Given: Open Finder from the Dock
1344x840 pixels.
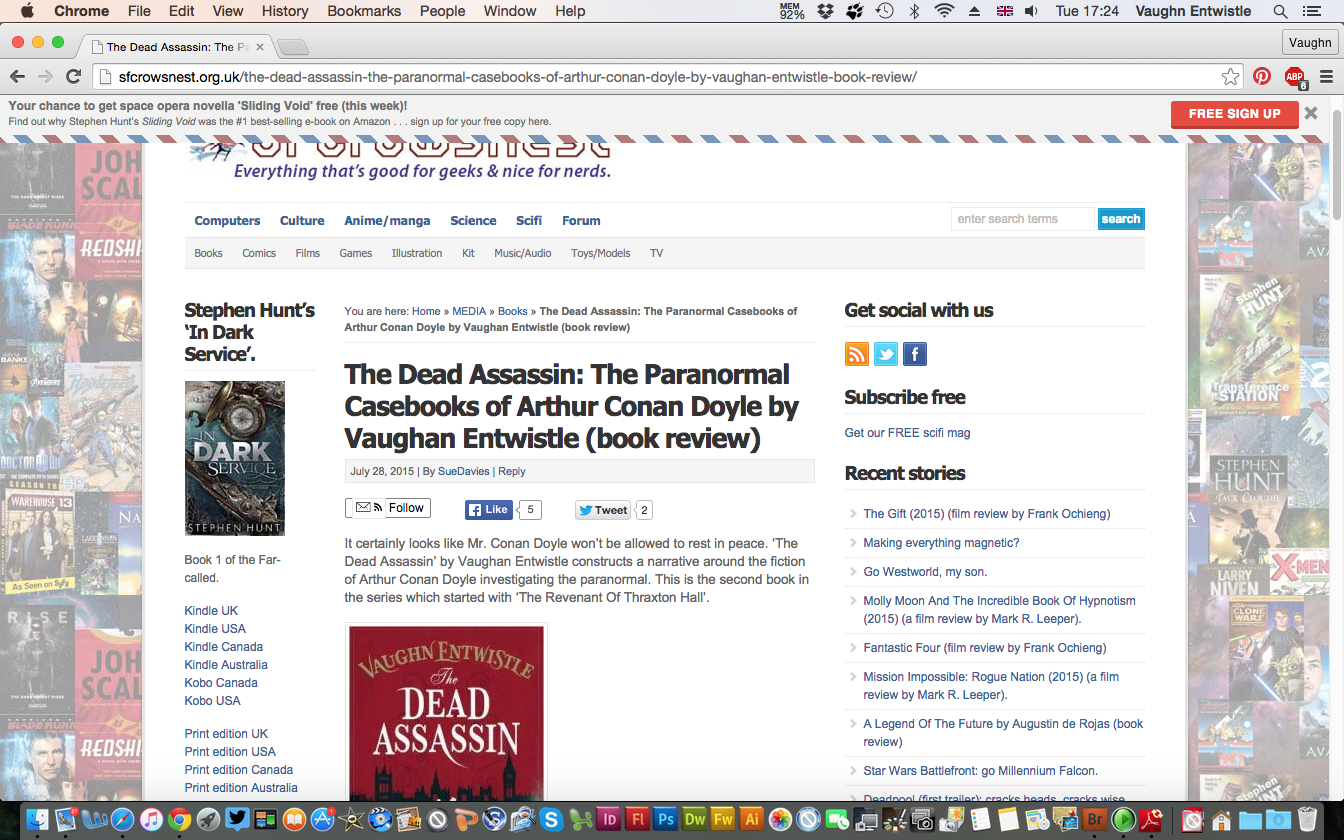Looking at the screenshot, I should 38,820.
